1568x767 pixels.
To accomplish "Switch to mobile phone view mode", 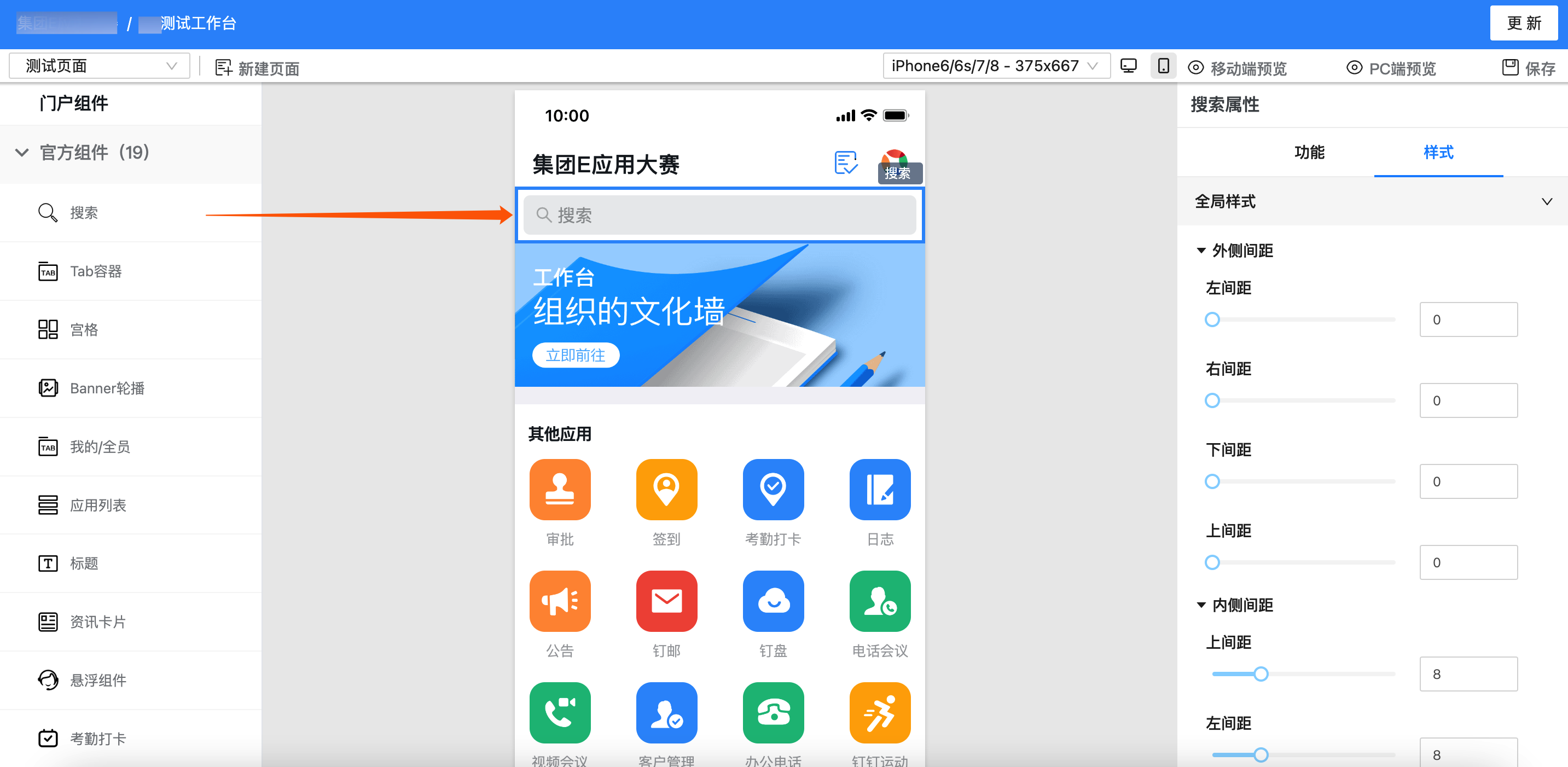I will [x=1163, y=66].
